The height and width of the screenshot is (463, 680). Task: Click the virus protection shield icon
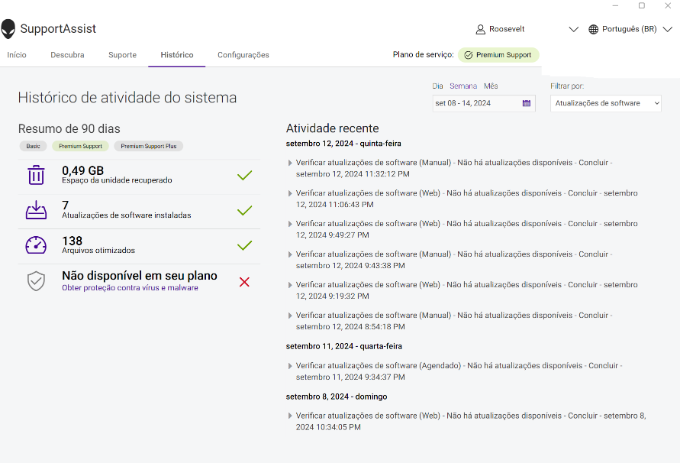click(36, 281)
